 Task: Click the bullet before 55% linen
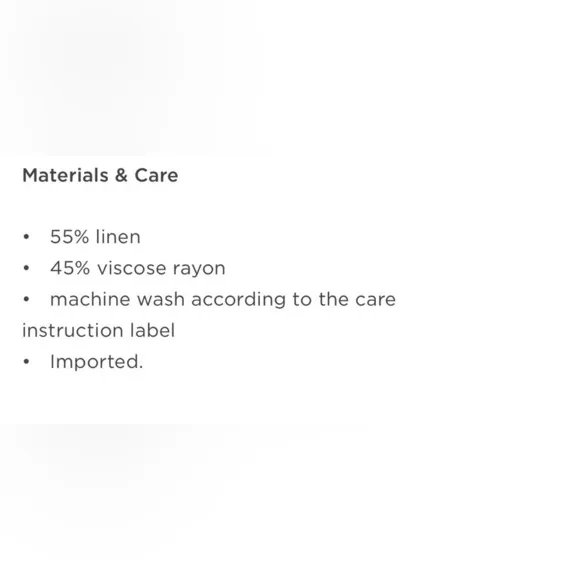click(x=26, y=237)
